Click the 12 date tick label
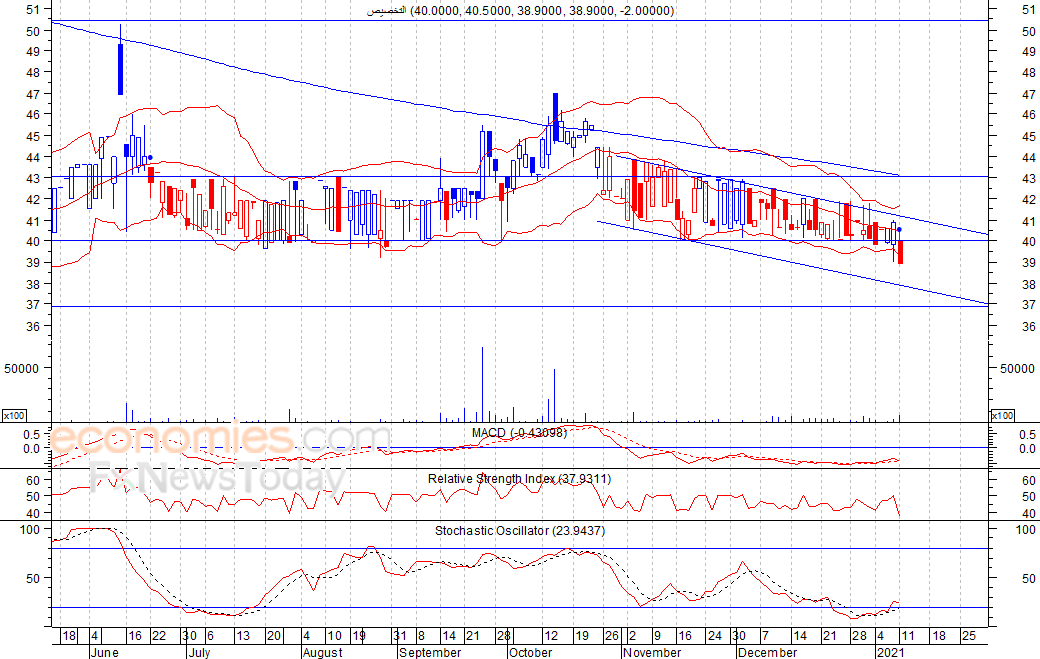The height and width of the screenshot is (659, 1040). point(551,636)
